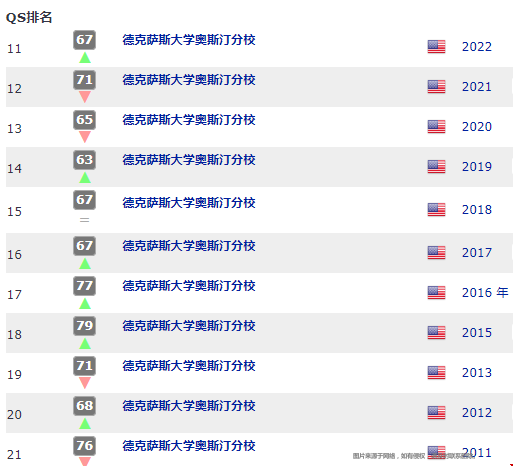The image size is (513, 466).
Task: Click the QS排名 heading
Action: click(29, 17)
